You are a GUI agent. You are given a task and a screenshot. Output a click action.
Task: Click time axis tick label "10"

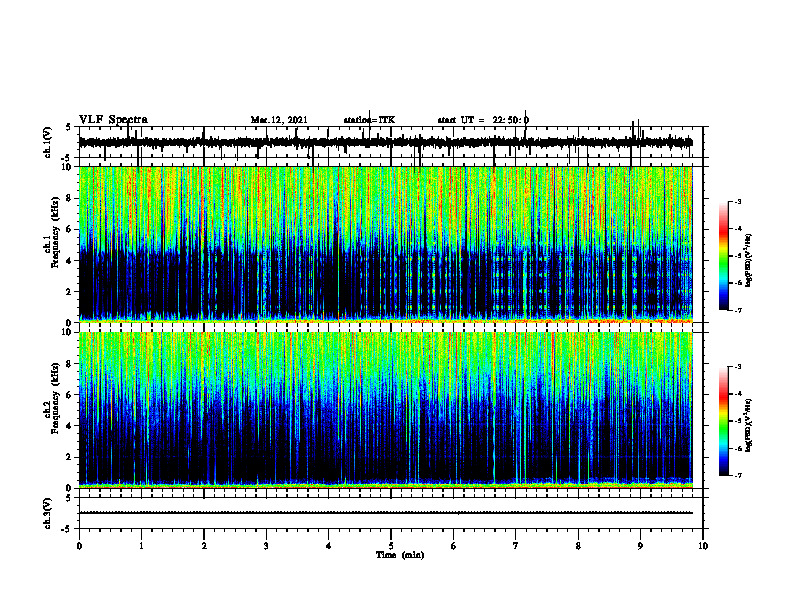(x=703, y=546)
